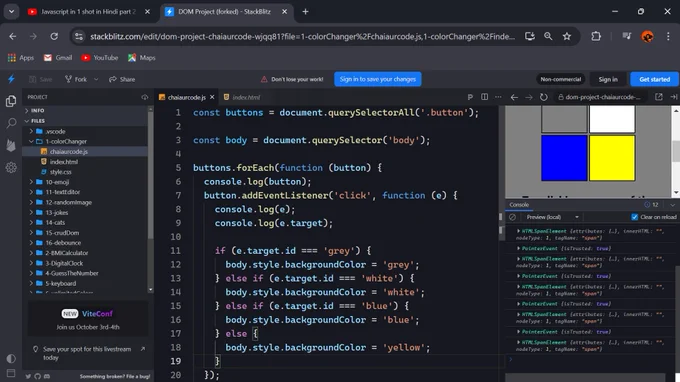Click the Sign in button
The image size is (680, 382).
608,79
